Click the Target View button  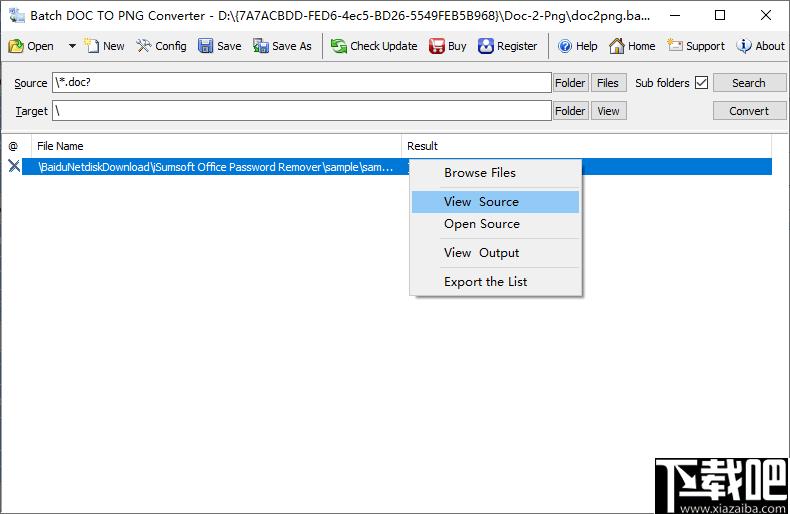tap(608, 111)
